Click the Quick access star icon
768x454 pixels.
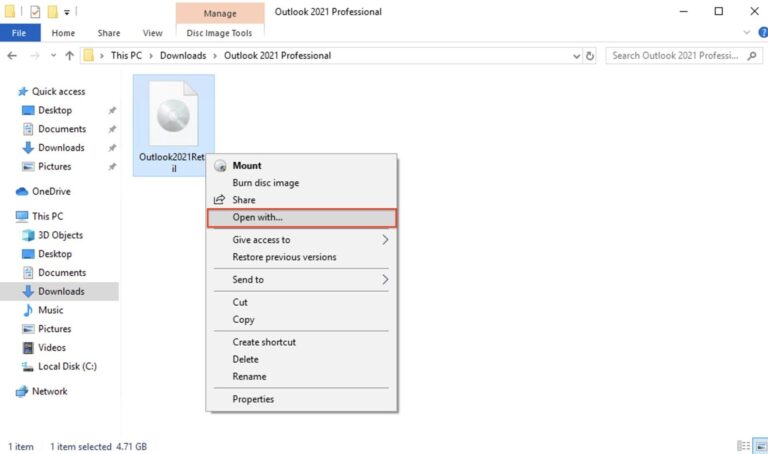point(23,92)
